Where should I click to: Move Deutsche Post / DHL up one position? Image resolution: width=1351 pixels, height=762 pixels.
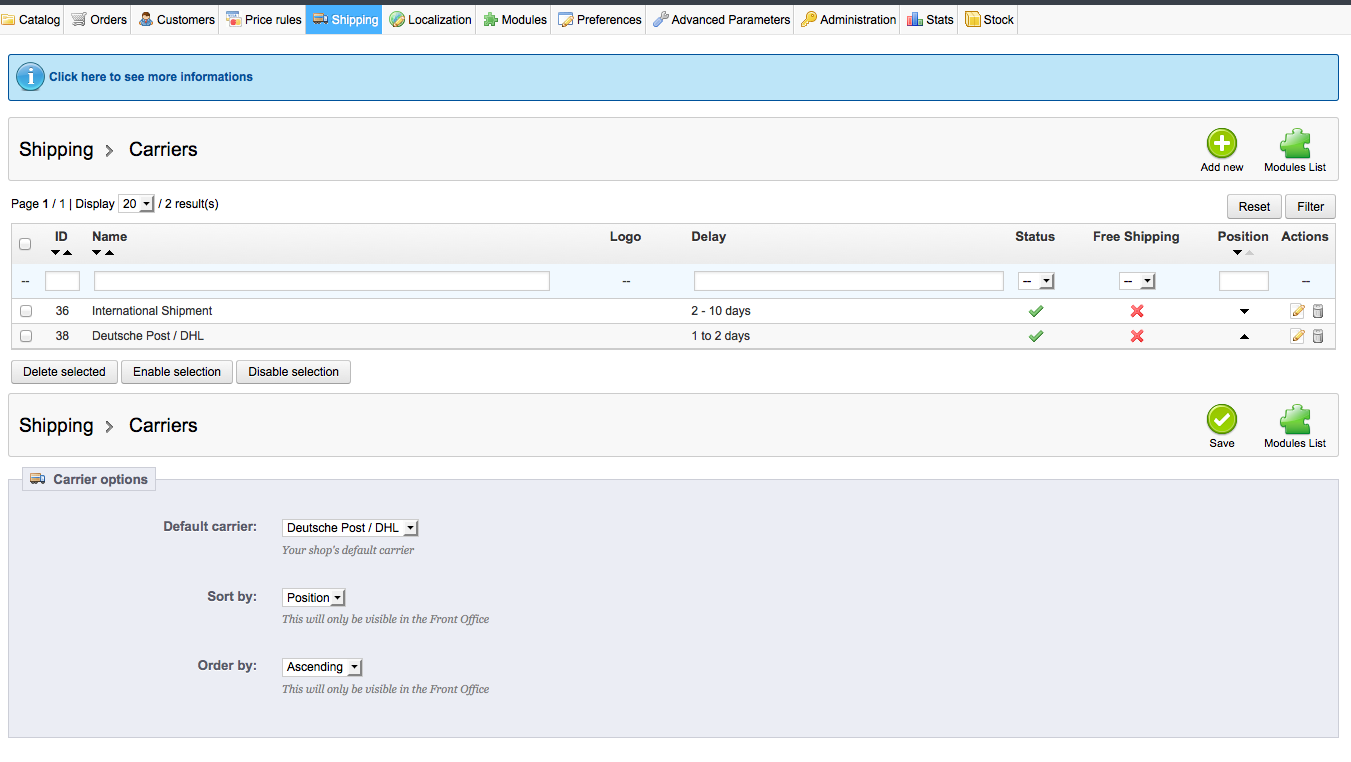click(x=1244, y=337)
